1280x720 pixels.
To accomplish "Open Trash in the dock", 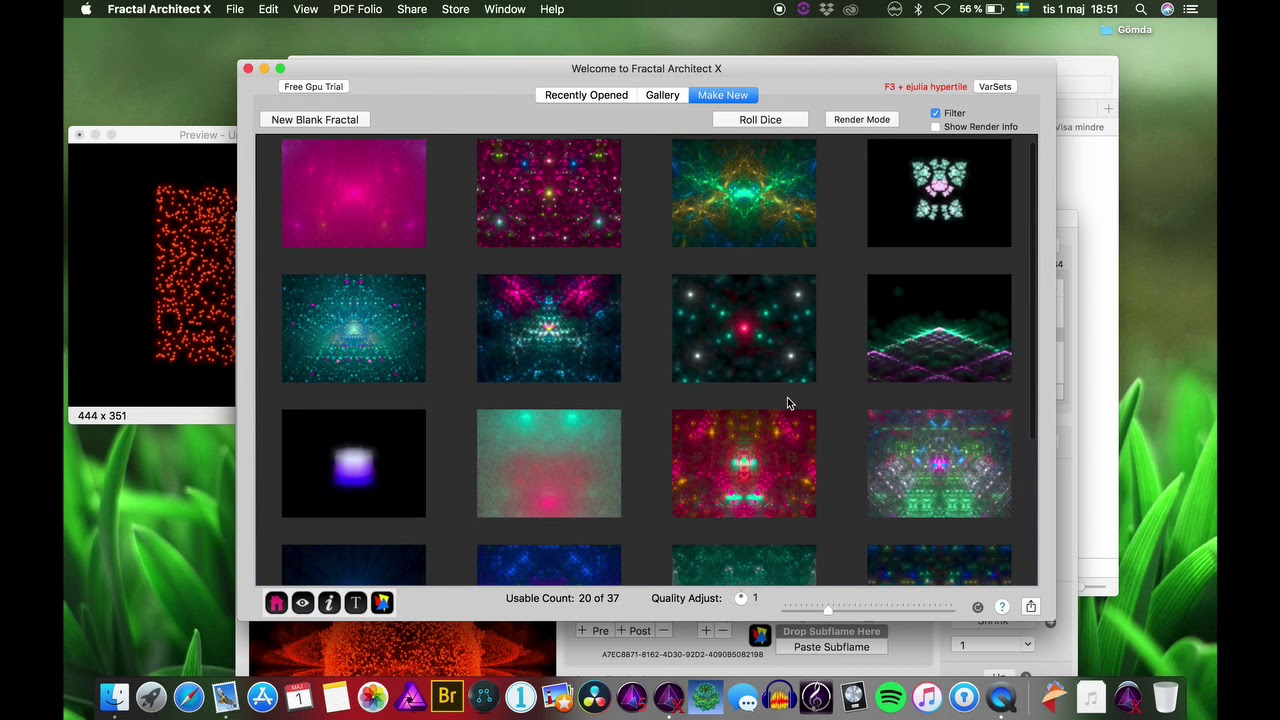I will [1165, 697].
